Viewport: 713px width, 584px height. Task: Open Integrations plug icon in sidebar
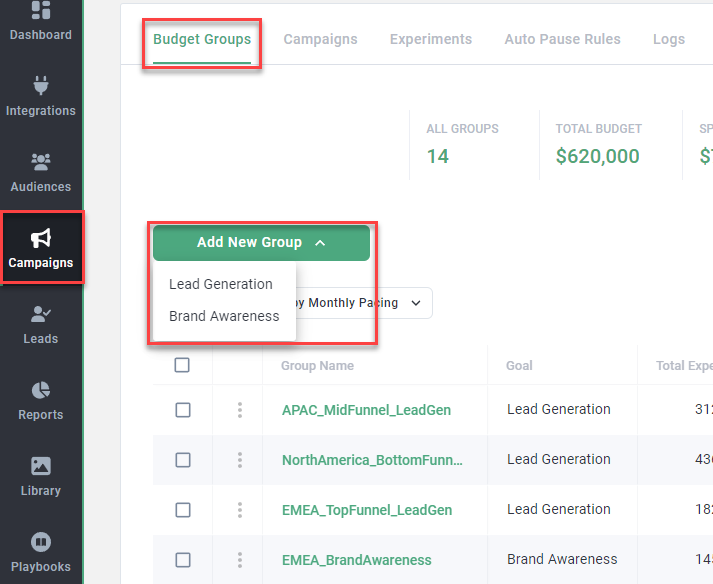coord(41,86)
